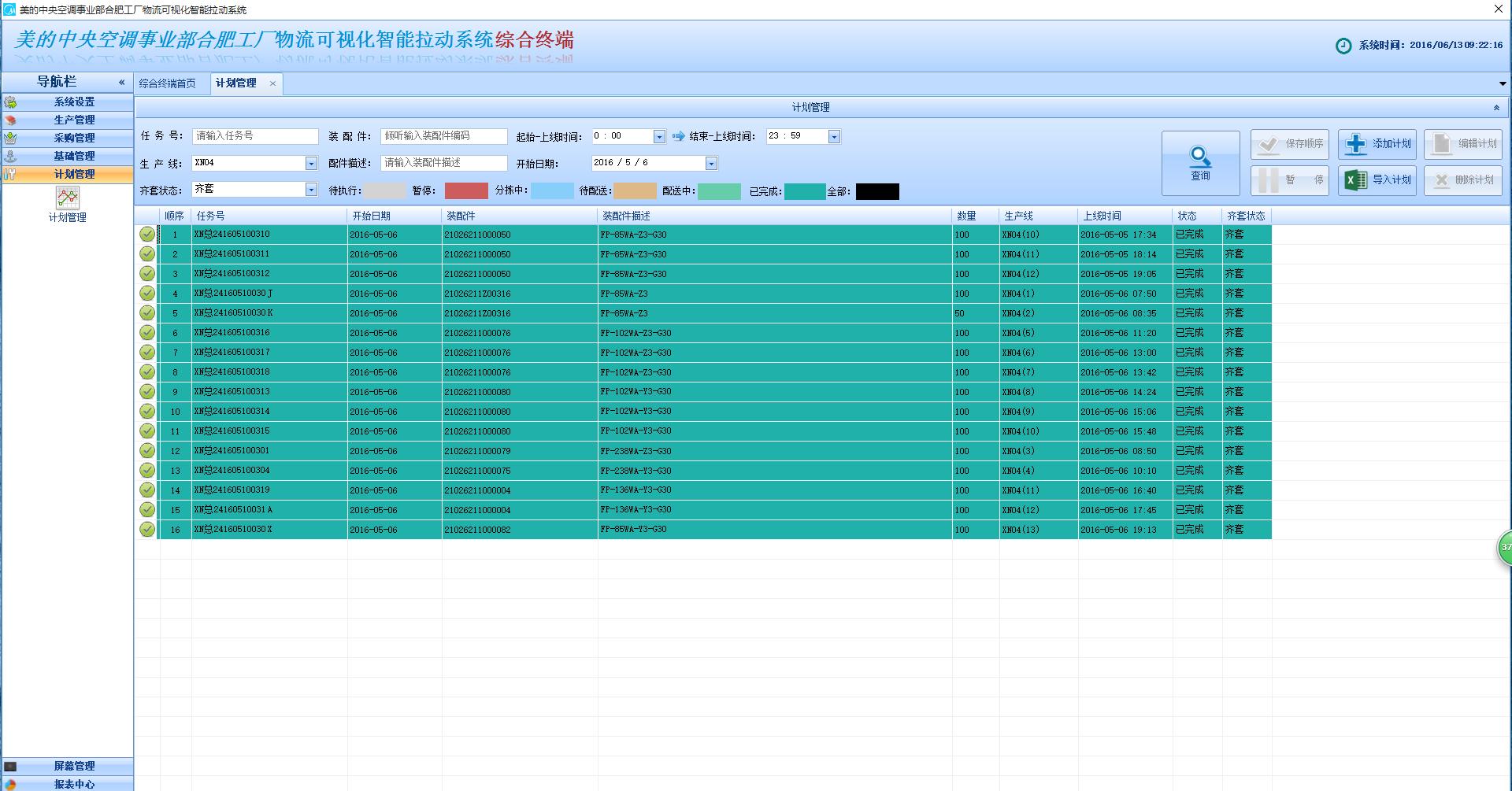Collapse the 计划管理 panel header arrow

tap(1496, 107)
